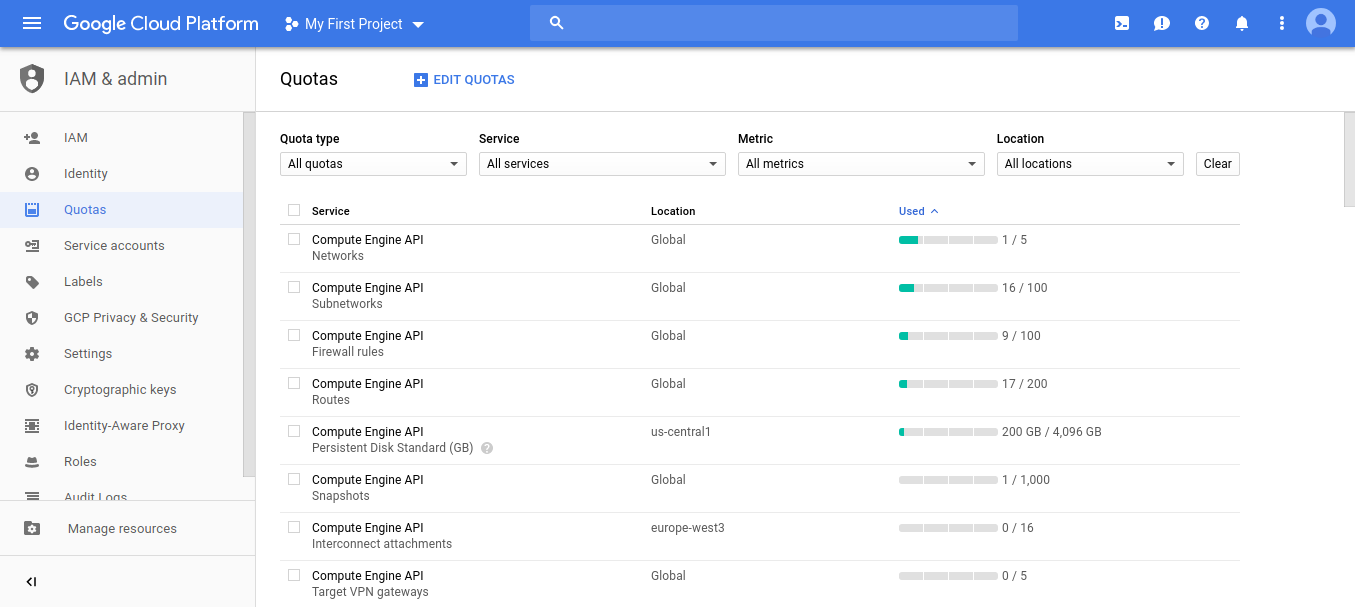This screenshot has width=1355, height=607.
Task: Toggle the select-all checkbox in table header
Action: coord(294,210)
